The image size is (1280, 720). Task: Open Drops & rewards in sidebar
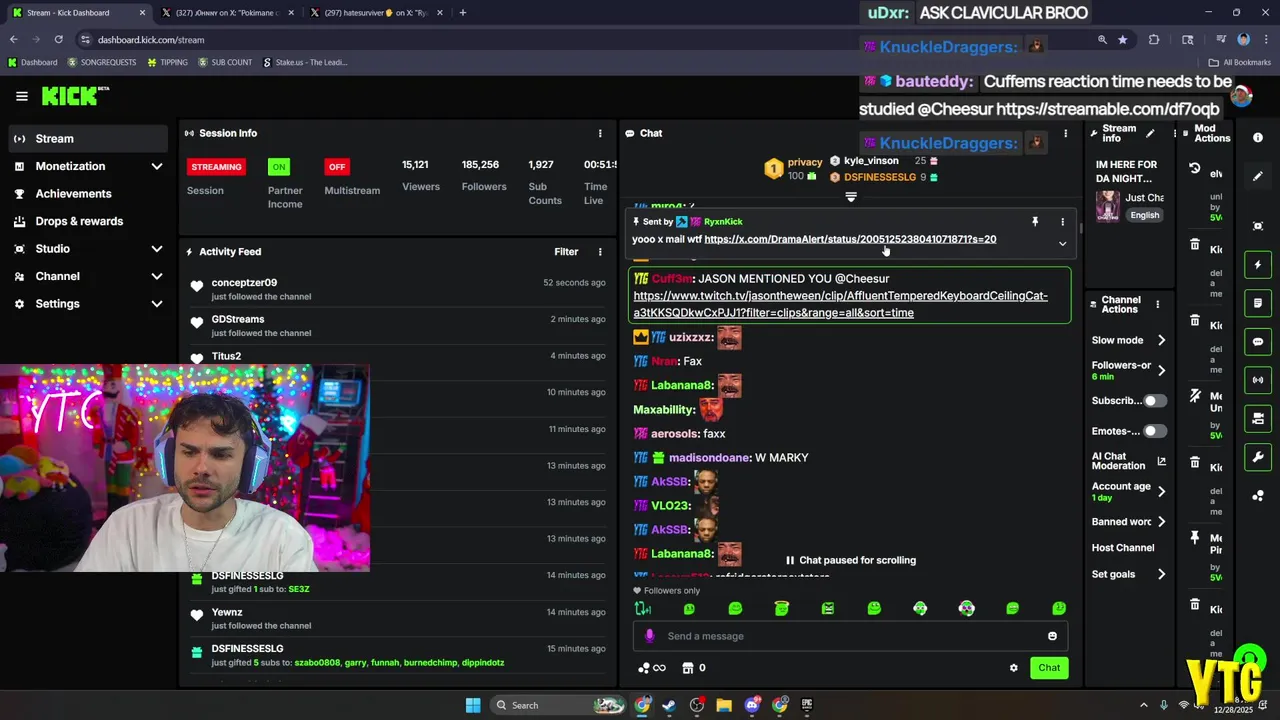pyautogui.click(x=88, y=221)
